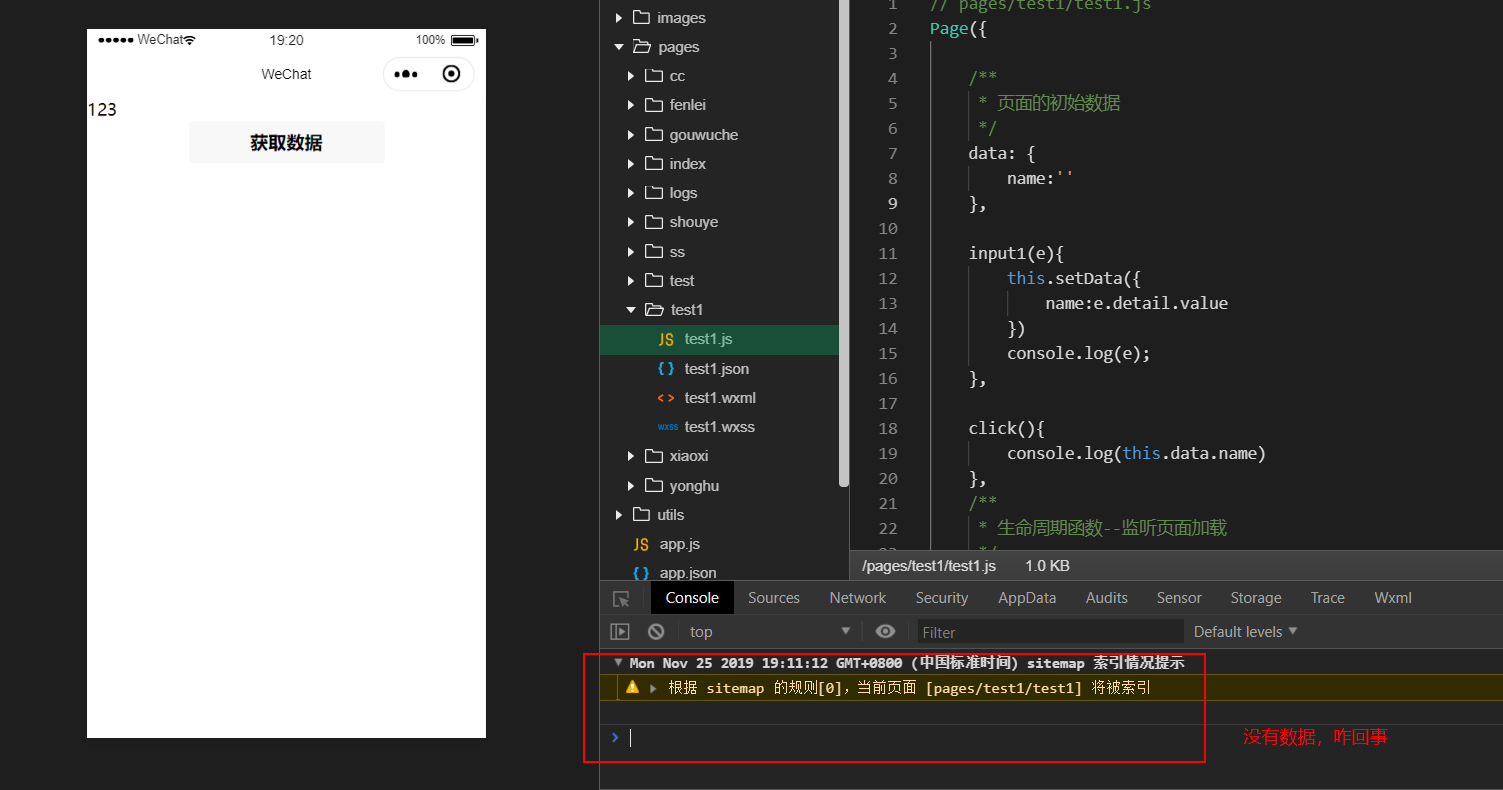
Task: Expand the gouwuche folder arrow
Action: tap(631, 135)
